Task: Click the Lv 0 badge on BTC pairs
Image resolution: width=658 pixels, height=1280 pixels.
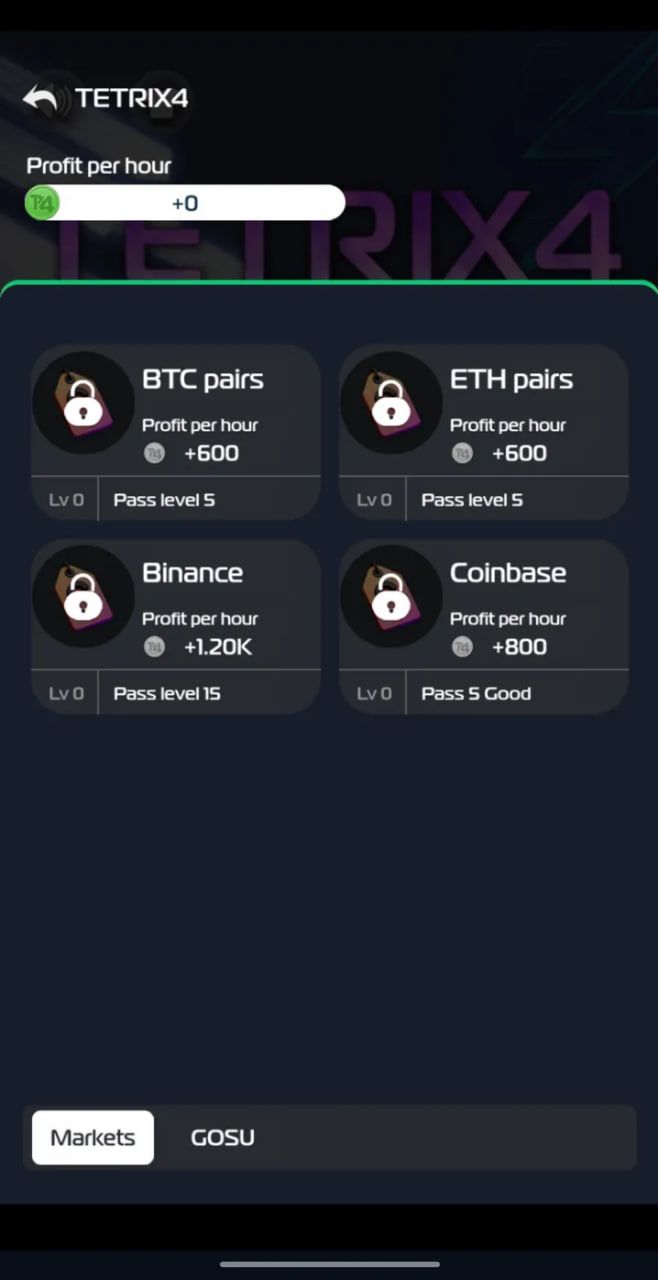Action: click(x=64, y=499)
